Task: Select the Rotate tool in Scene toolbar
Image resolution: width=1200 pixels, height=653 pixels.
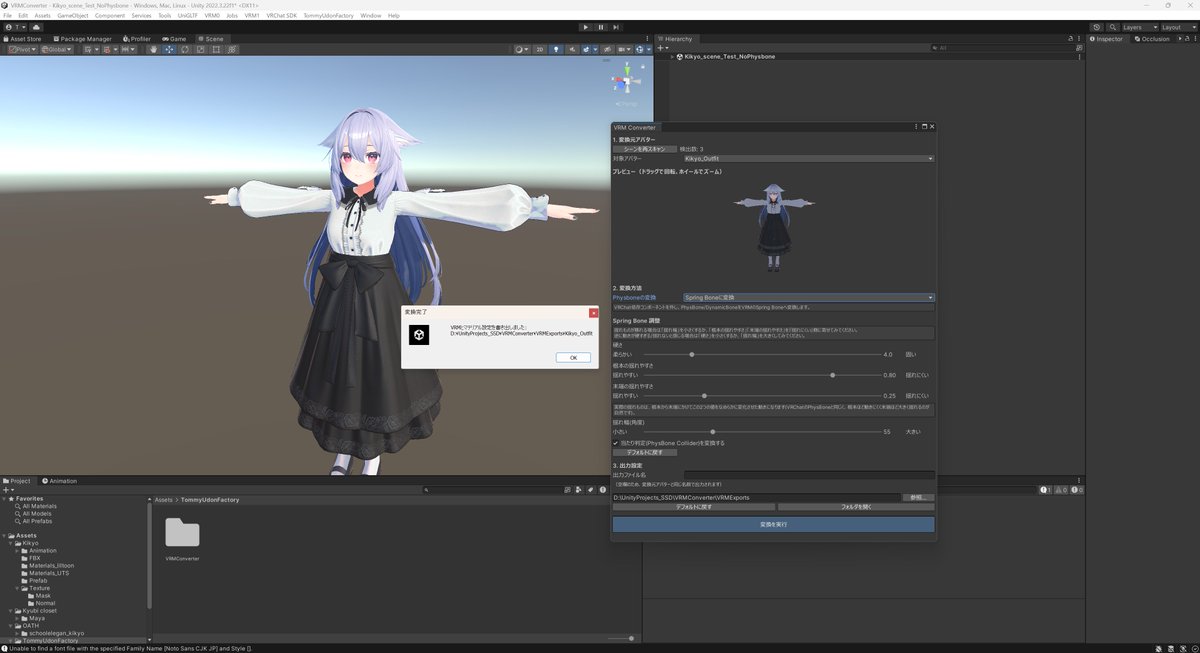Action: (185, 49)
